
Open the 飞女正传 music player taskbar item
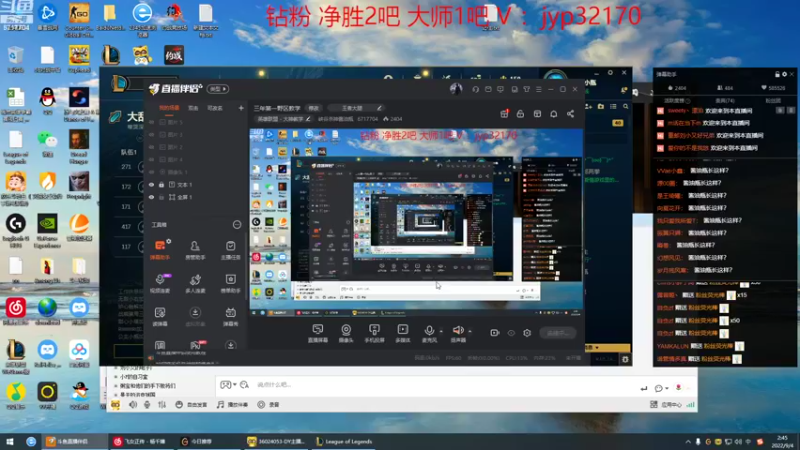[x=140, y=442]
